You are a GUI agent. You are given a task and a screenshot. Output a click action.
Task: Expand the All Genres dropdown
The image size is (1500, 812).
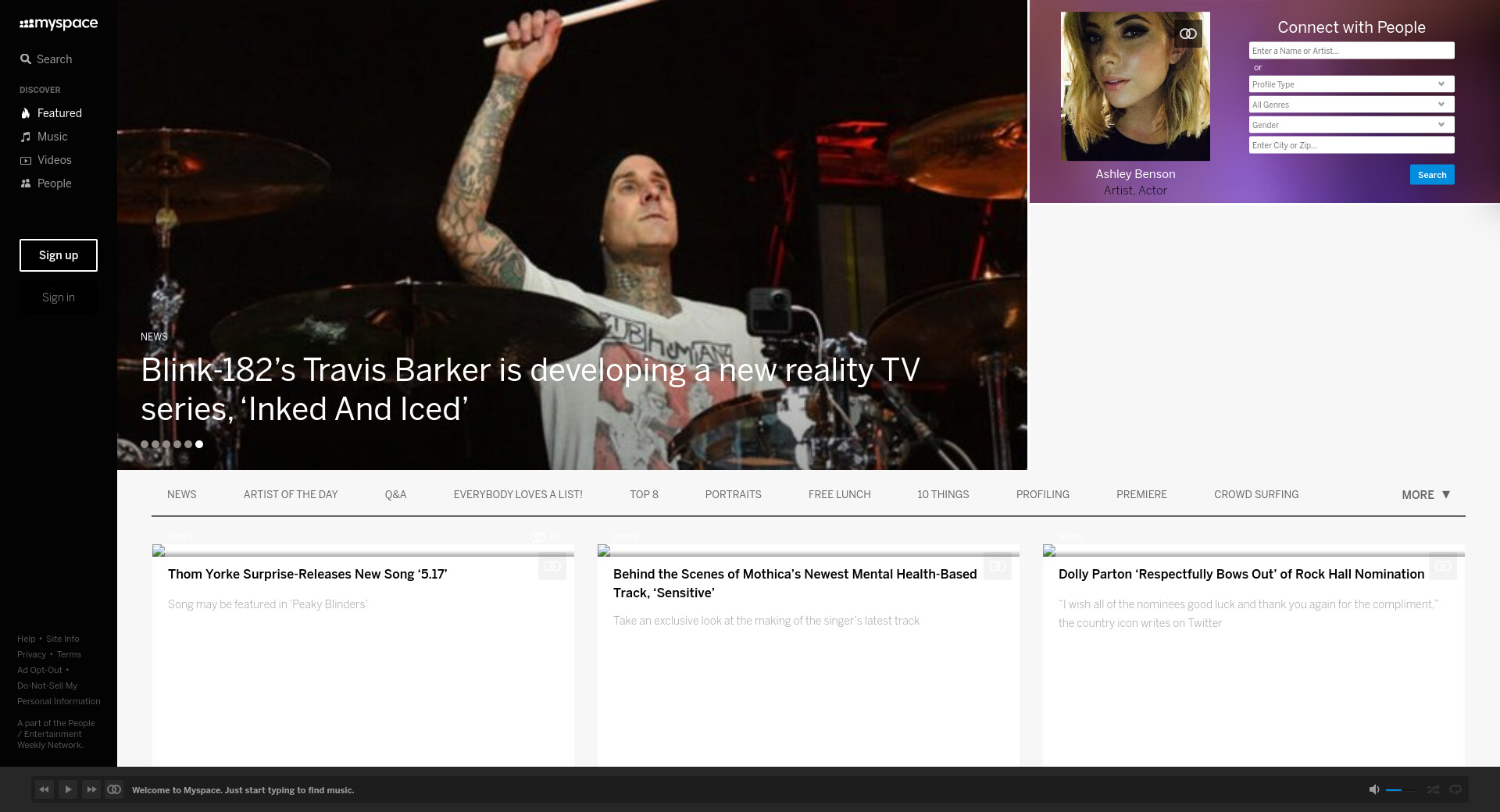1351,105
